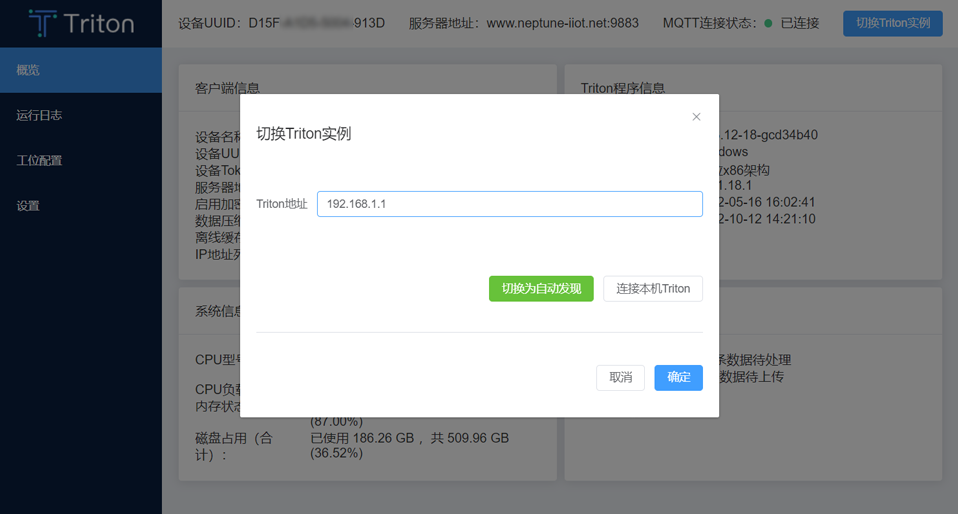This screenshot has height=514, width=958.
Task: Click the server address www.neptune-iiot.net:9883
Action: [562, 23]
